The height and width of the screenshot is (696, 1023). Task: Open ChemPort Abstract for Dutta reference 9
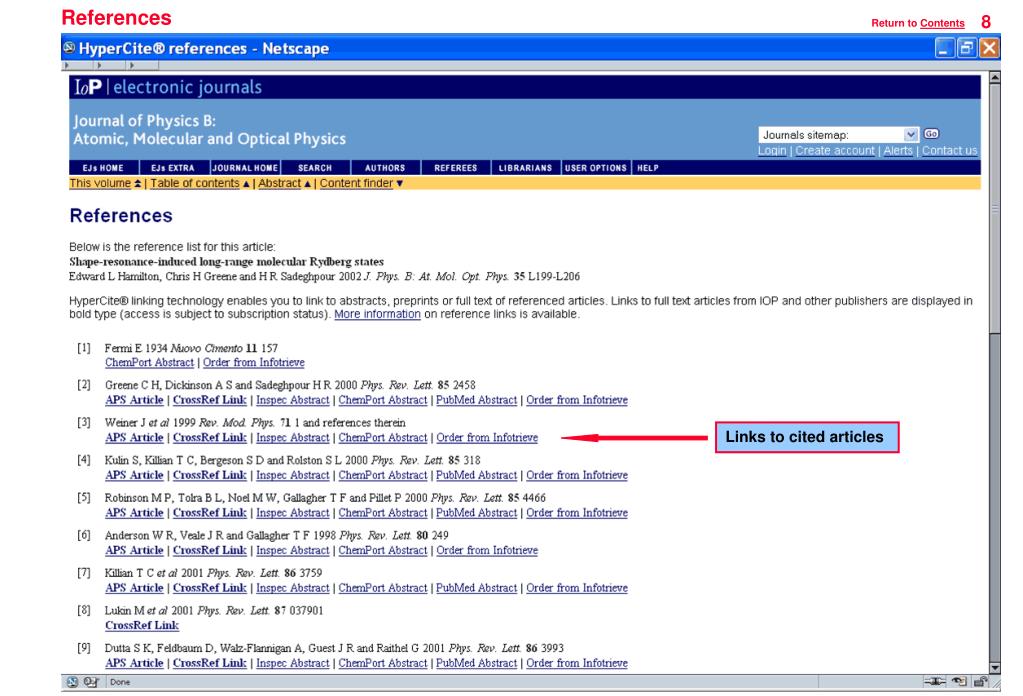pyautogui.click(x=382, y=663)
